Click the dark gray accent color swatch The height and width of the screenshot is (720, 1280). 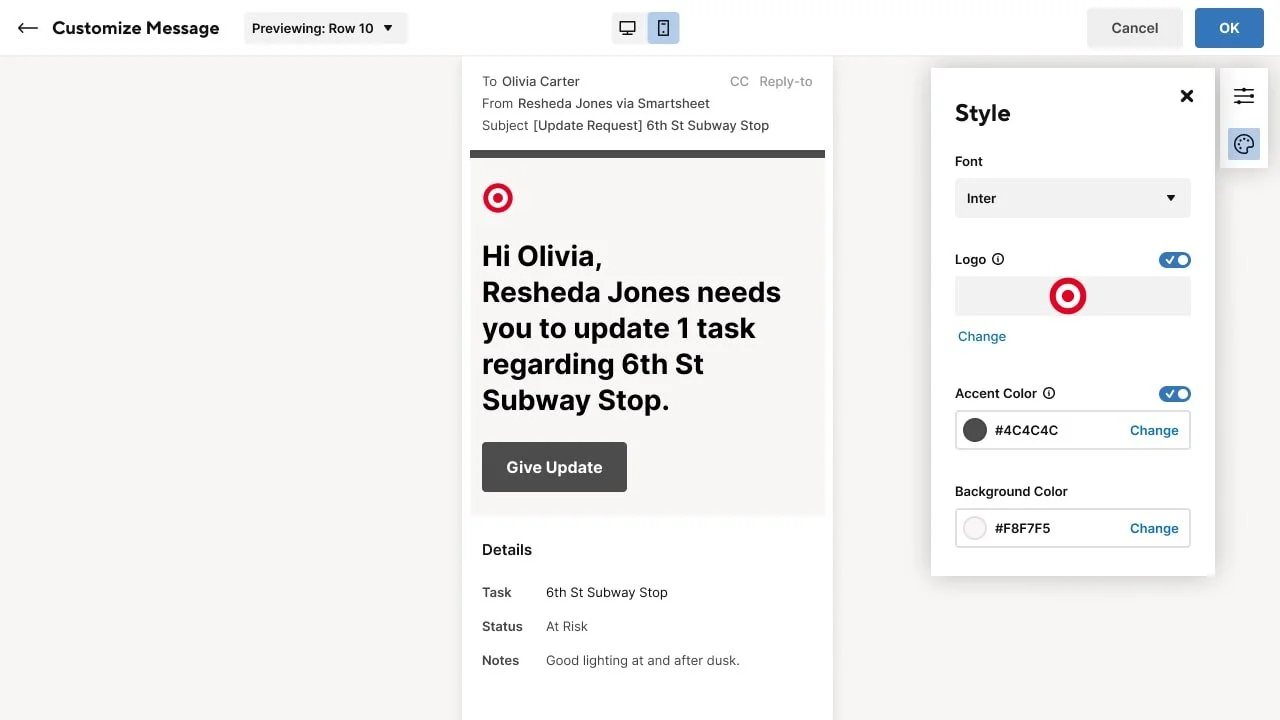point(975,430)
